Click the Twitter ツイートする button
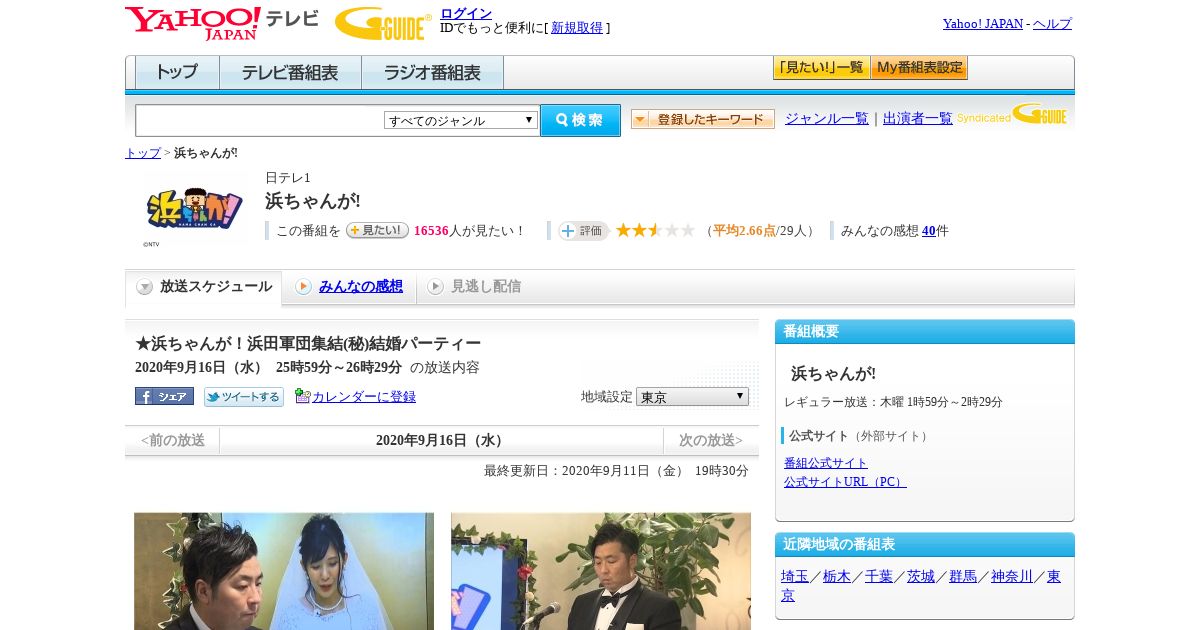The width and height of the screenshot is (1200, 630). [x=244, y=396]
